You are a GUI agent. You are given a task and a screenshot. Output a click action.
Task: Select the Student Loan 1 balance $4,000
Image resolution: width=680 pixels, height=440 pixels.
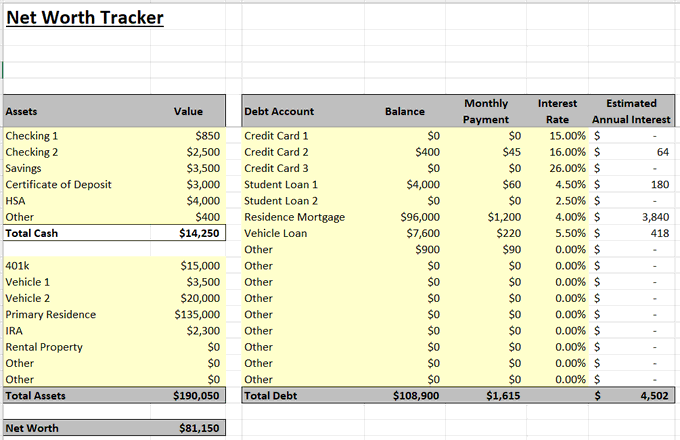pyautogui.click(x=423, y=185)
